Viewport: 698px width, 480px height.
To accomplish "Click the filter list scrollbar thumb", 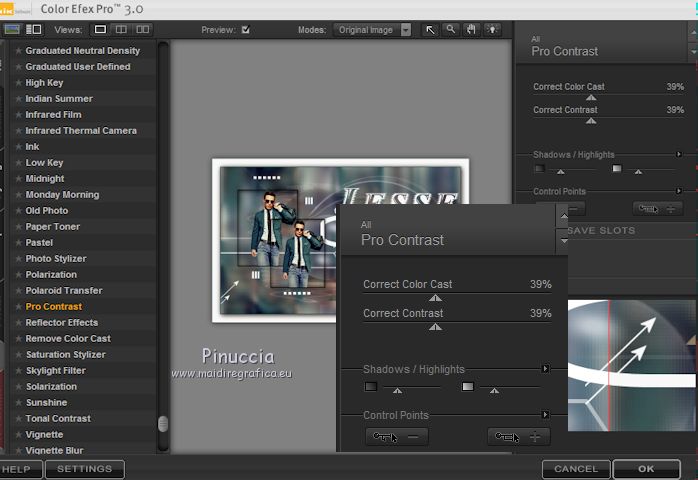I will point(163,423).
